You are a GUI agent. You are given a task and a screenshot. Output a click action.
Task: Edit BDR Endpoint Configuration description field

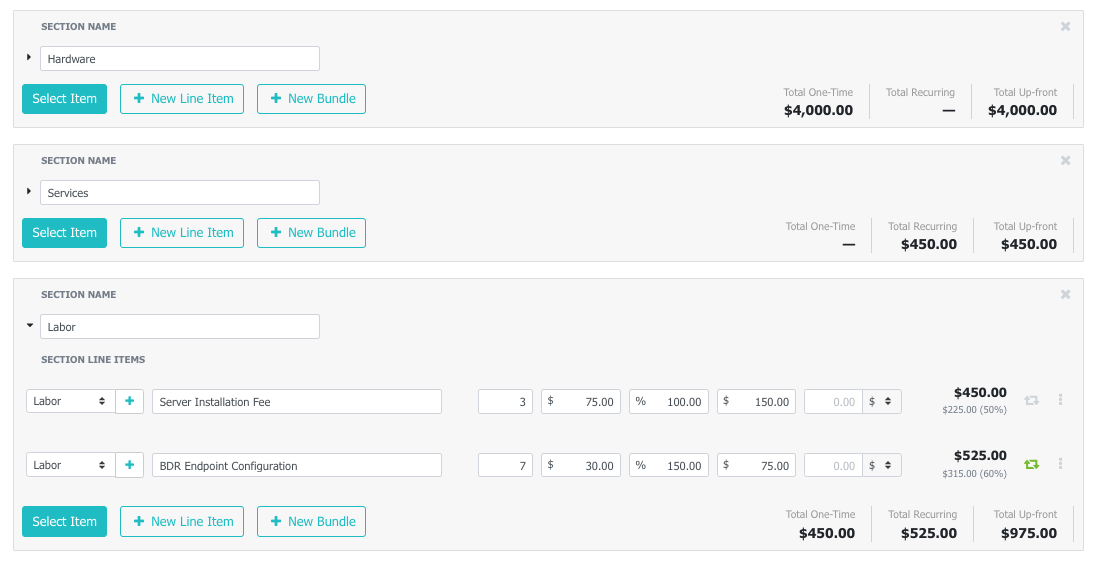(x=297, y=465)
